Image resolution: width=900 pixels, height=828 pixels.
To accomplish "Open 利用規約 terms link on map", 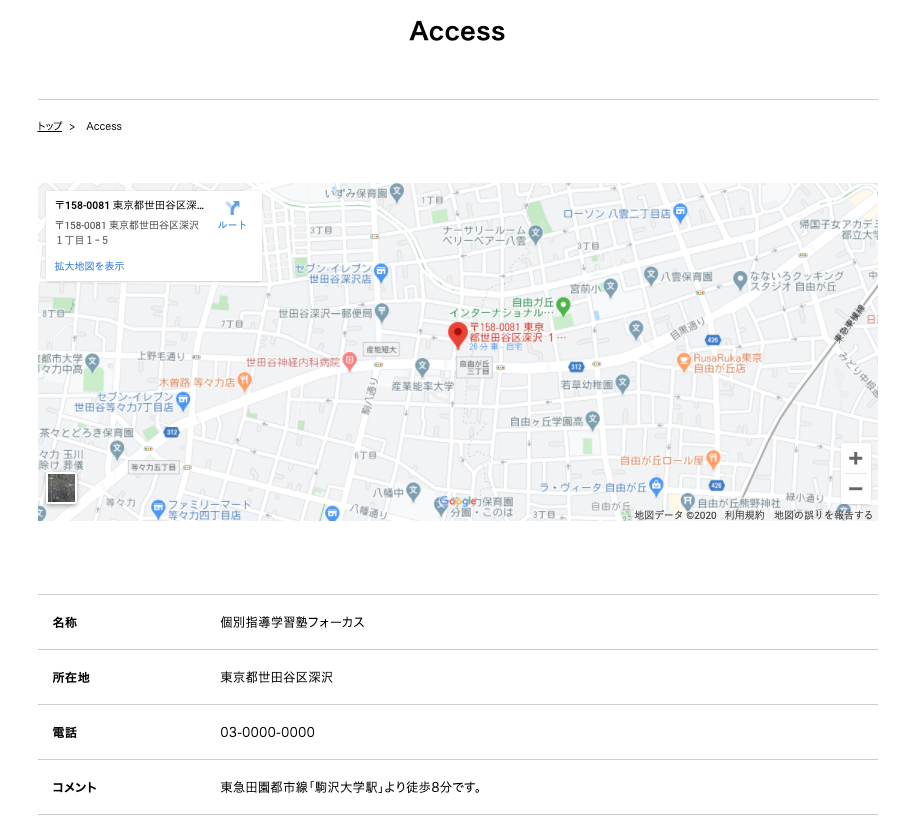I will pos(744,515).
